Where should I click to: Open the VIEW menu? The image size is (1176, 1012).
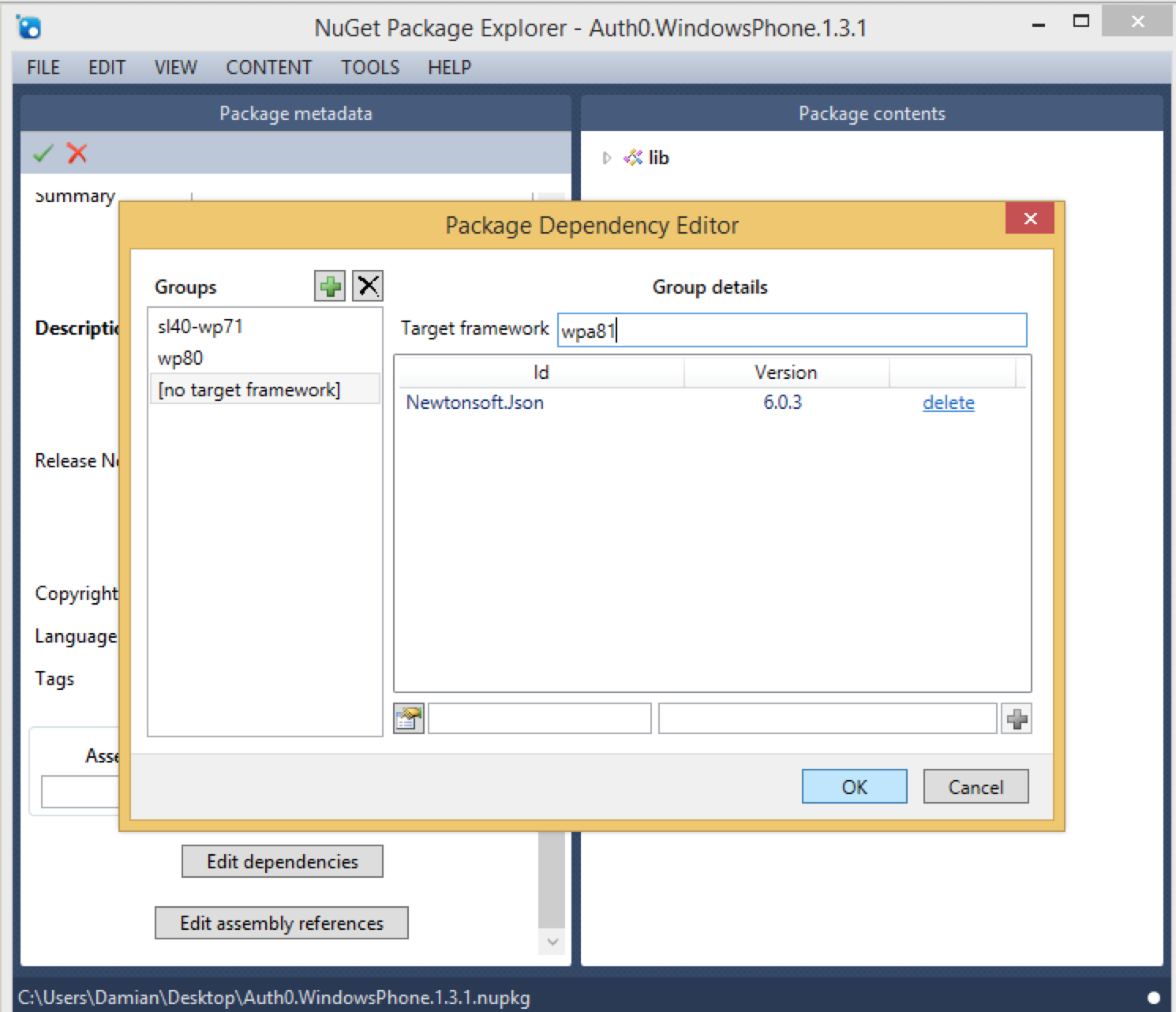[x=175, y=68]
